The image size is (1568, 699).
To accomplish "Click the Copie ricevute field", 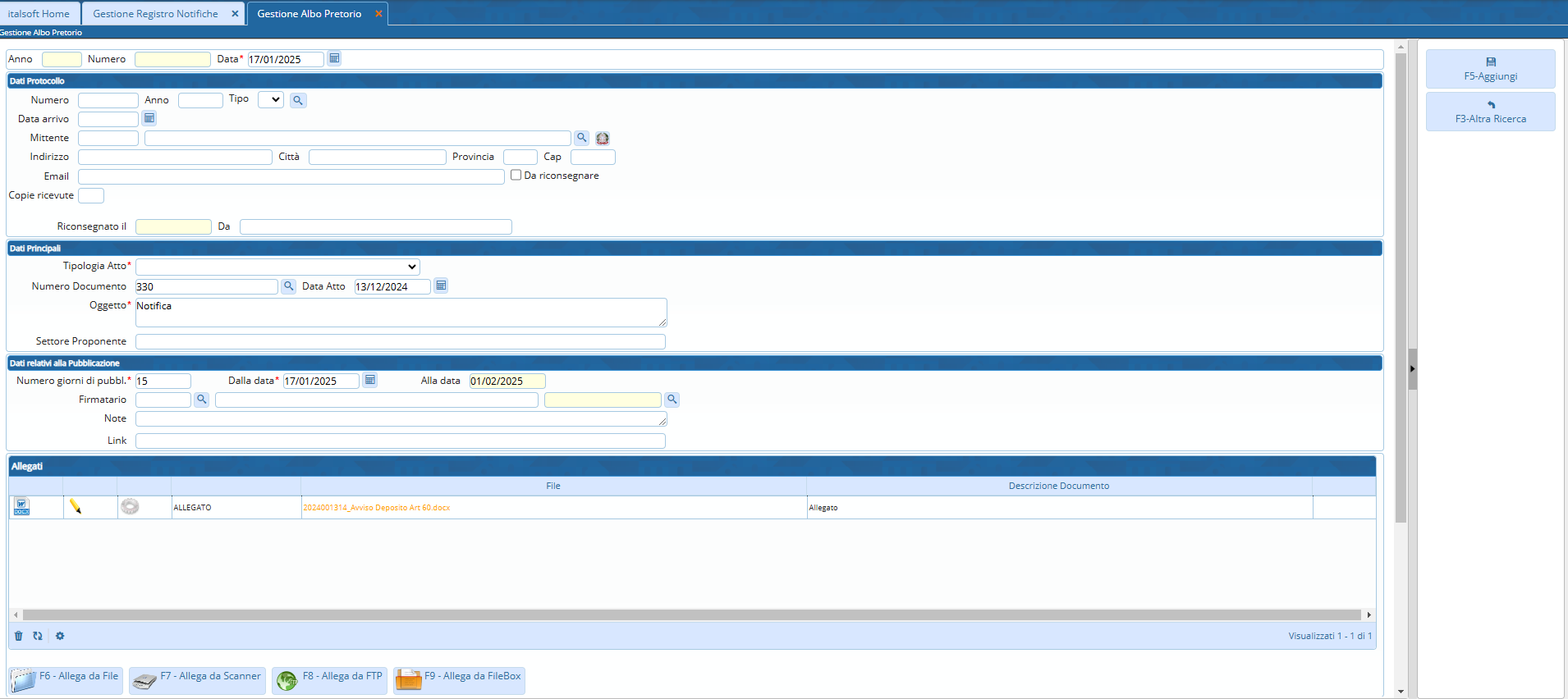I will 91,195.
